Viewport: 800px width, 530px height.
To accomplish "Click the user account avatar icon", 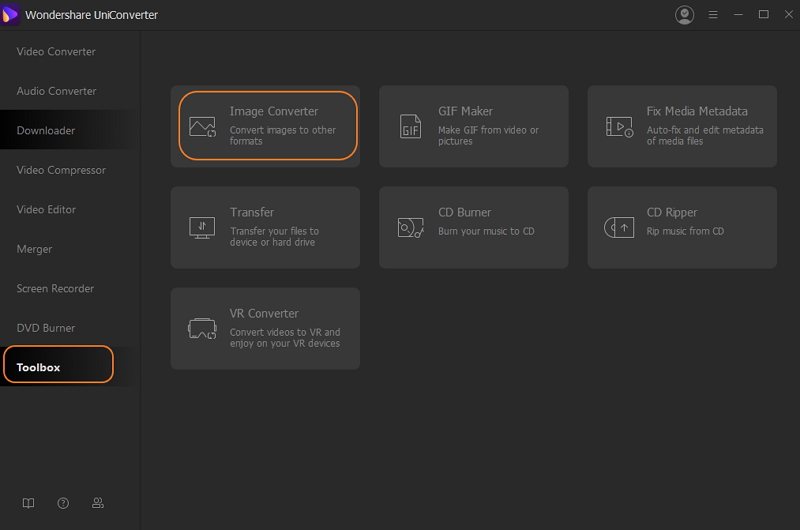I will [x=684, y=15].
